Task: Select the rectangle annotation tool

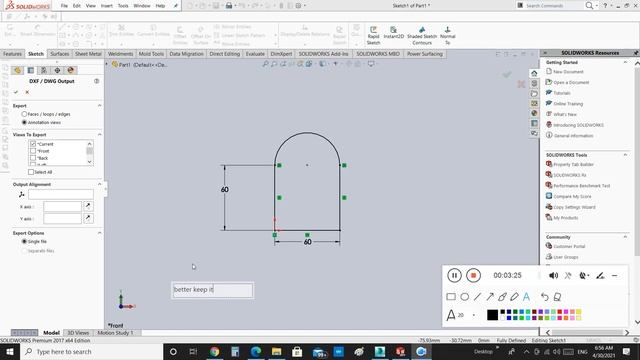Action: coord(451,297)
